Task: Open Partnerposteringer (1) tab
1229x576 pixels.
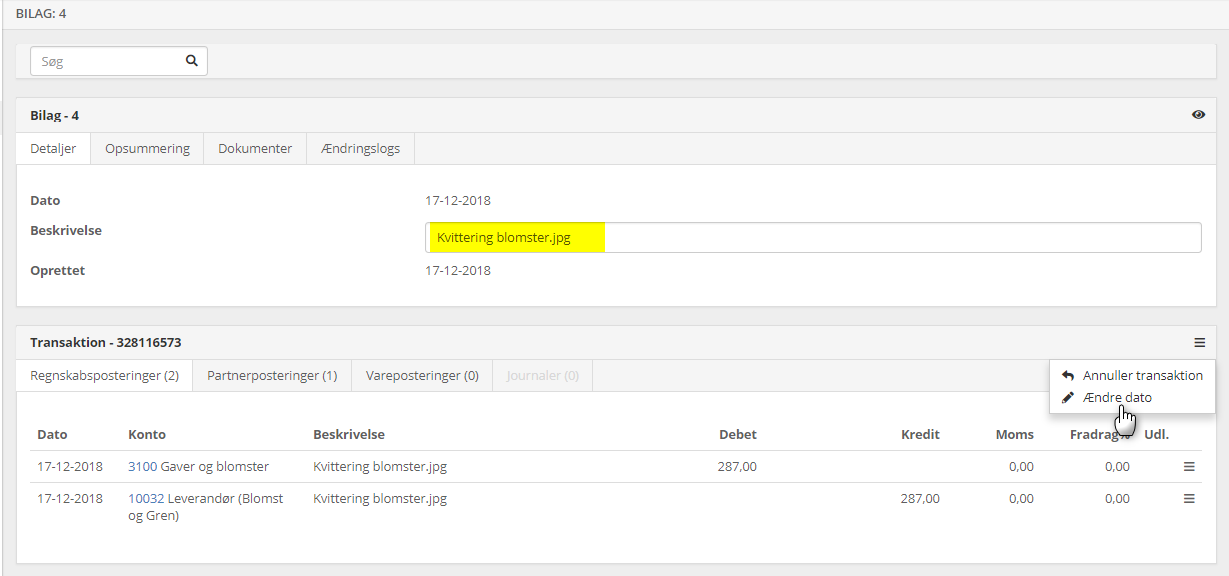Action: (272, 376)
